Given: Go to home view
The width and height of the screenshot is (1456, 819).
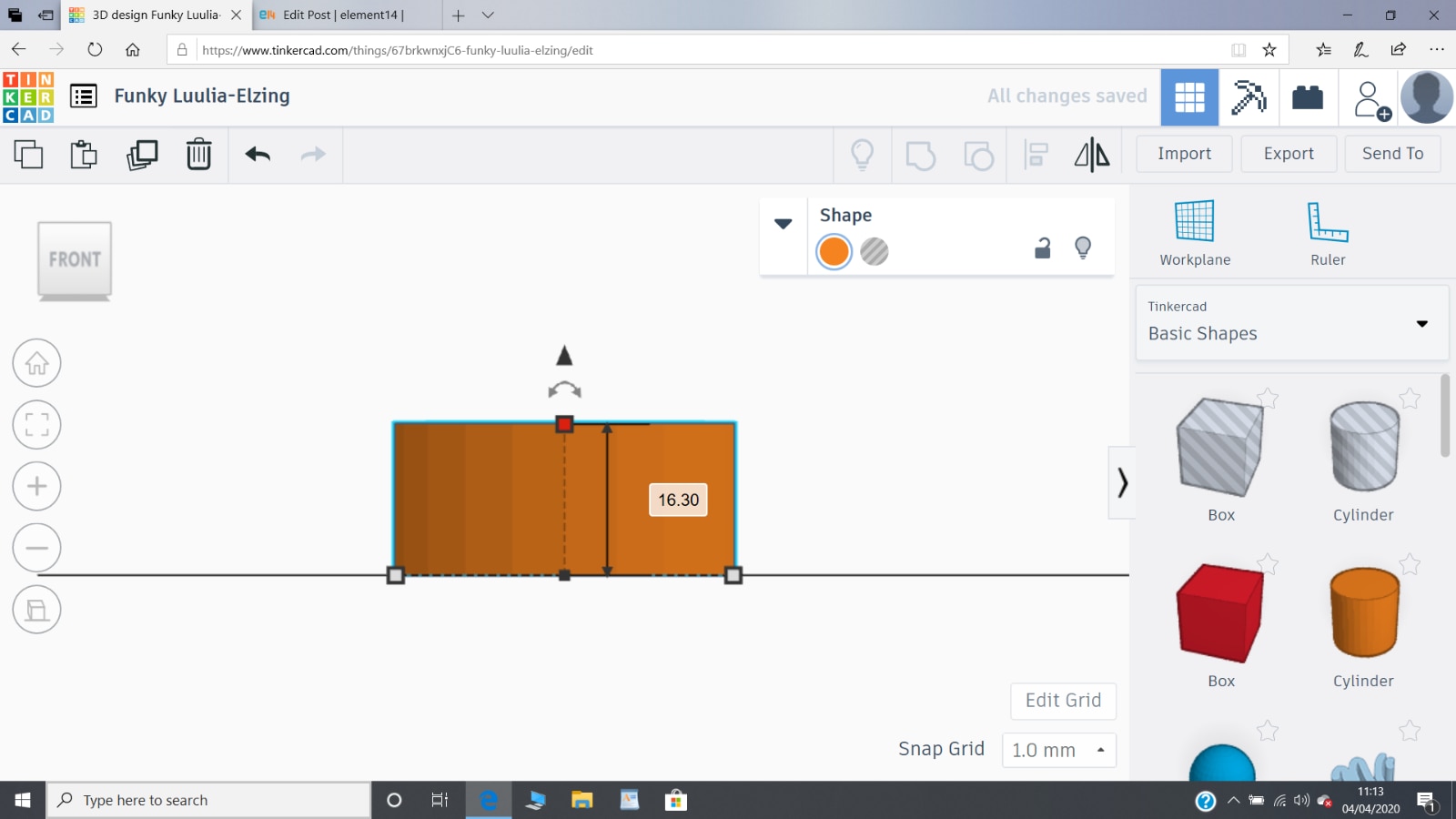Looking at the screenshot, I should click(x=37, y=363).
